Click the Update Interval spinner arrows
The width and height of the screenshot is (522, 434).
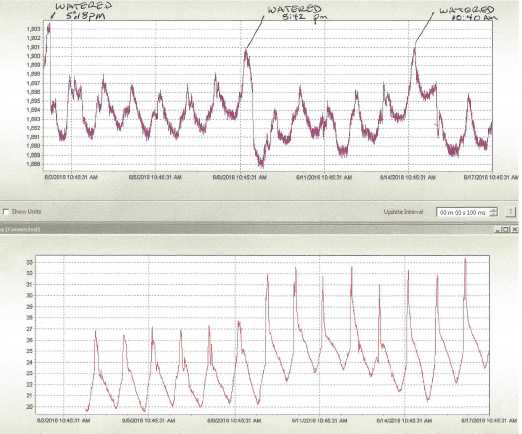pyautogui.click(x=494, y=212)
